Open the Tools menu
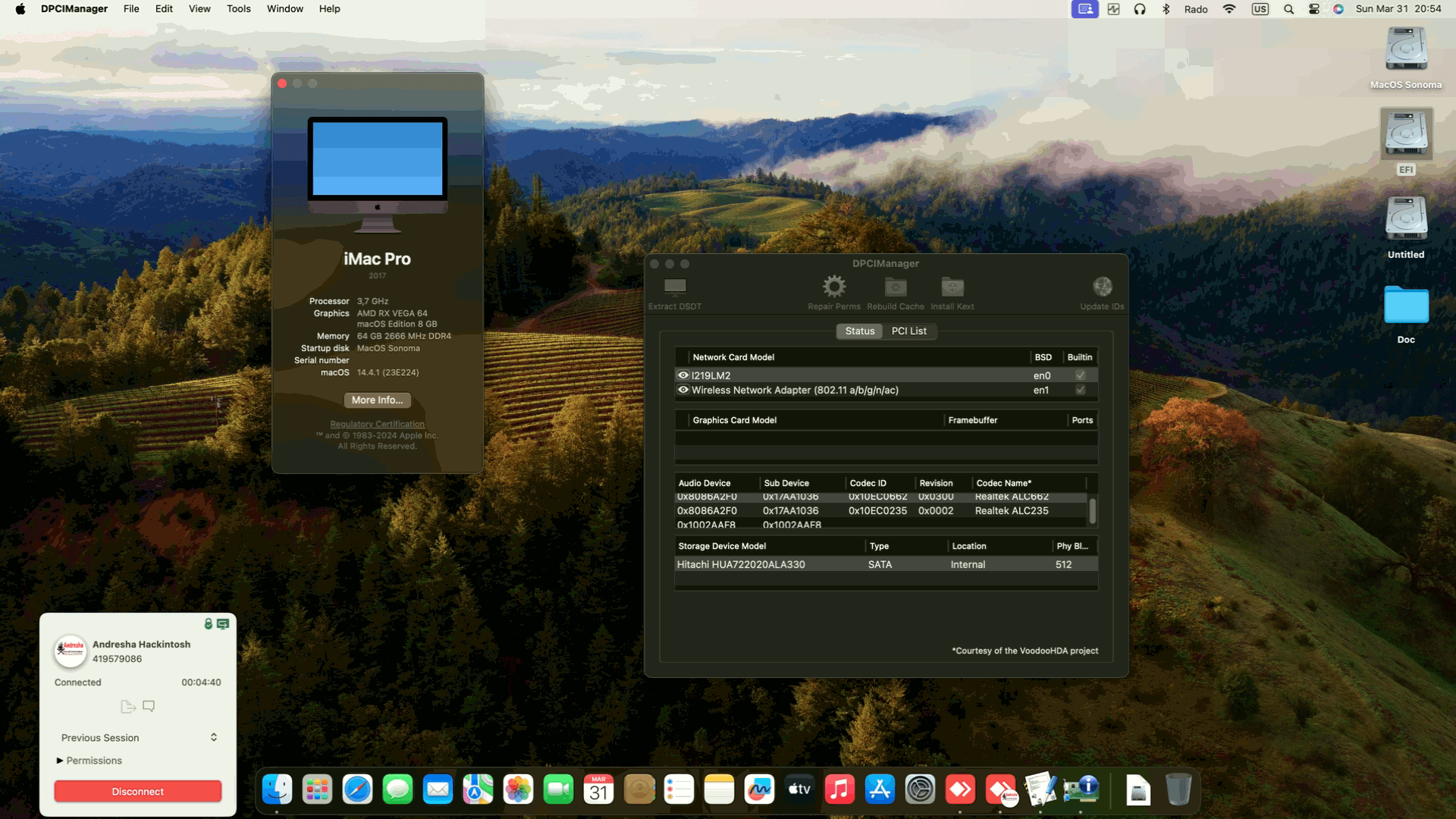Image resolution: width=1456 pixels, height=819 pixels. 238,9
